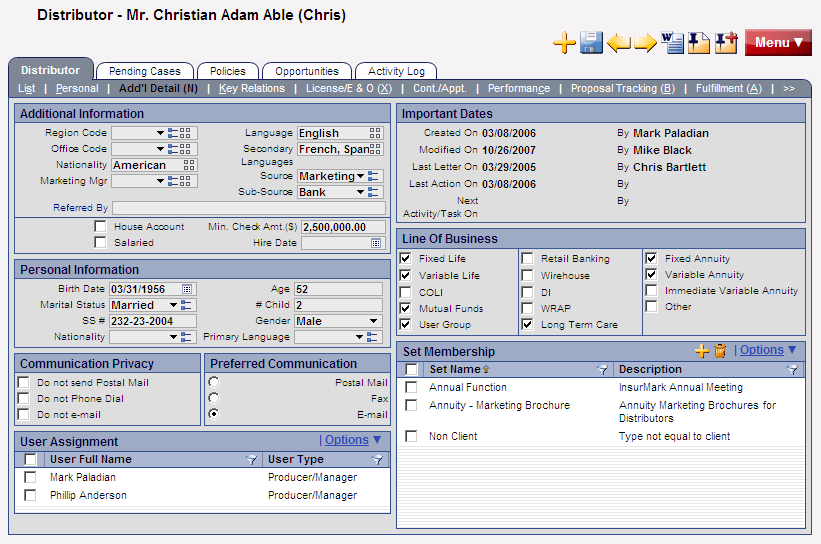The image size is (821, 544).
Task: Go to previous record with left arrow
Action: pos(619,43)
